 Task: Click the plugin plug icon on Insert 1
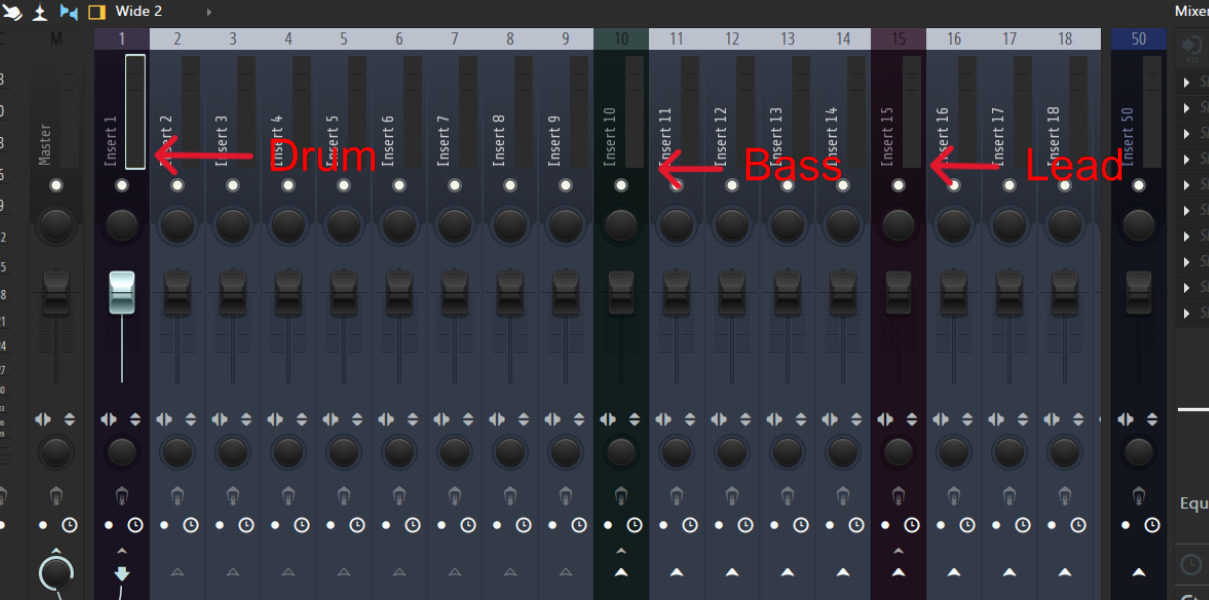(x=122, y=494)
